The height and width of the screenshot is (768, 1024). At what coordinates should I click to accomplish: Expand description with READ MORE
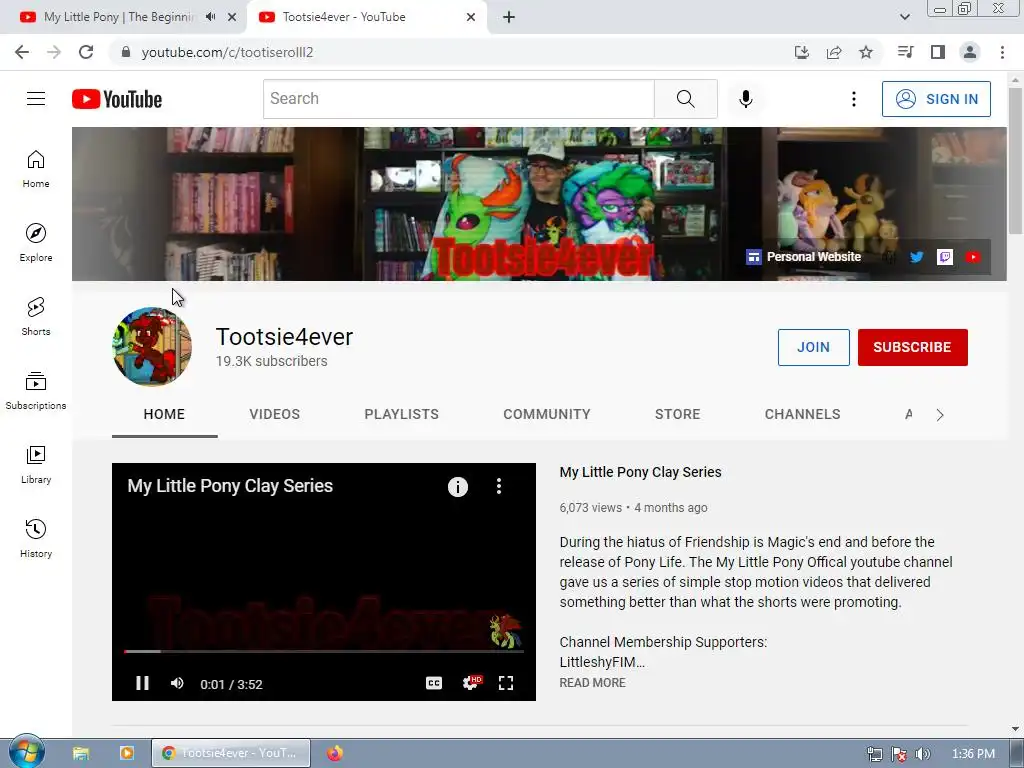point(592,682)
